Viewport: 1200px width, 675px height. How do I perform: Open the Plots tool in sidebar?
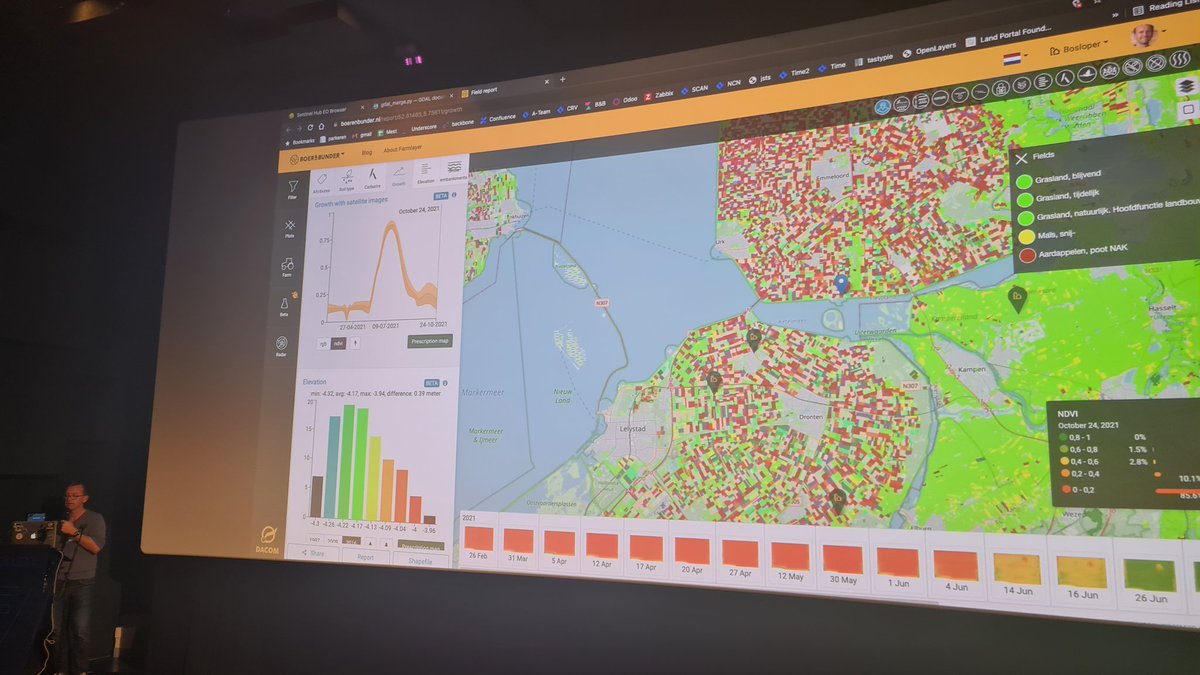(x=289, y=227)
